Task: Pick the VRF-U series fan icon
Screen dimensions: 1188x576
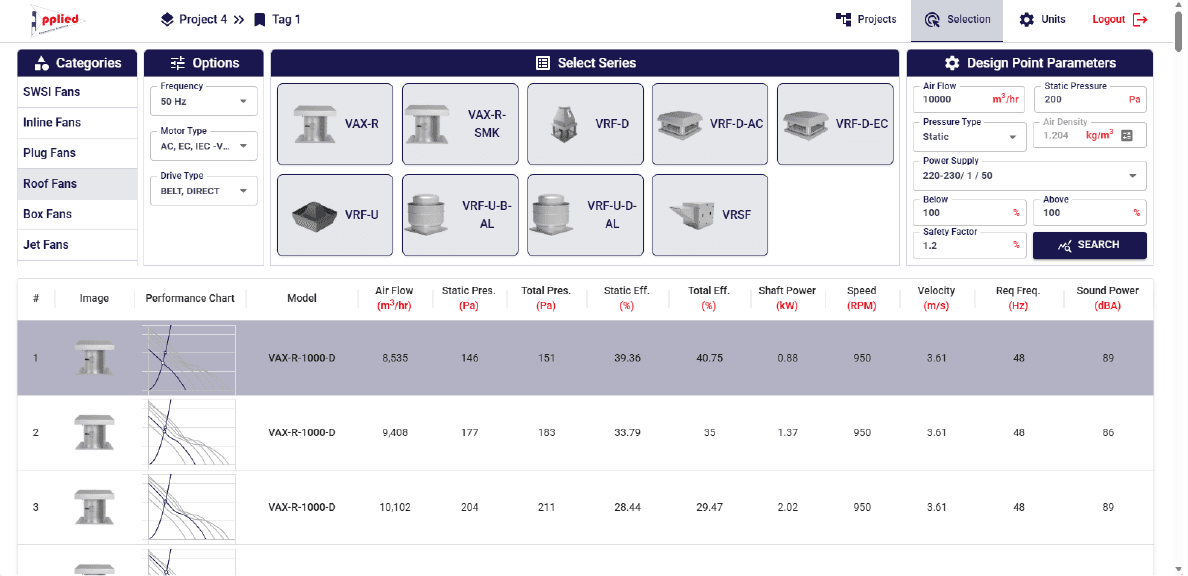Action: pyautogui.click(x=314, y=215)
